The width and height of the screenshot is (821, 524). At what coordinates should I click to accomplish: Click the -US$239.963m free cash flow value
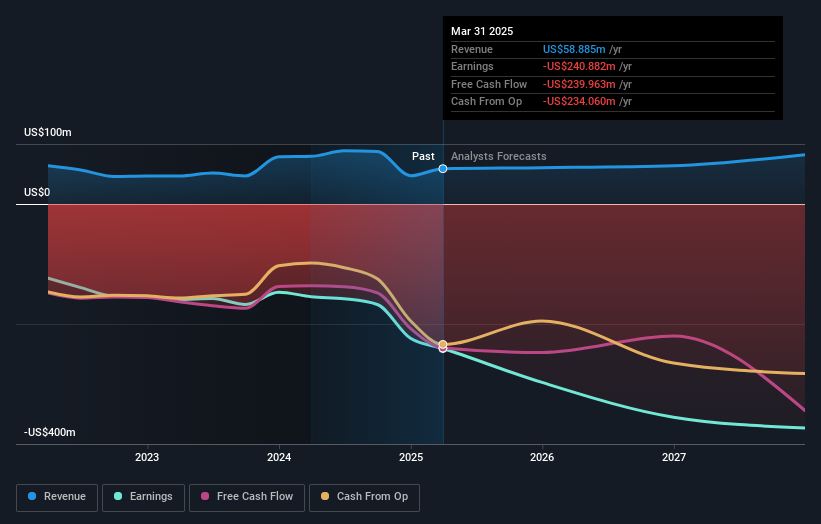pos(579,84)
